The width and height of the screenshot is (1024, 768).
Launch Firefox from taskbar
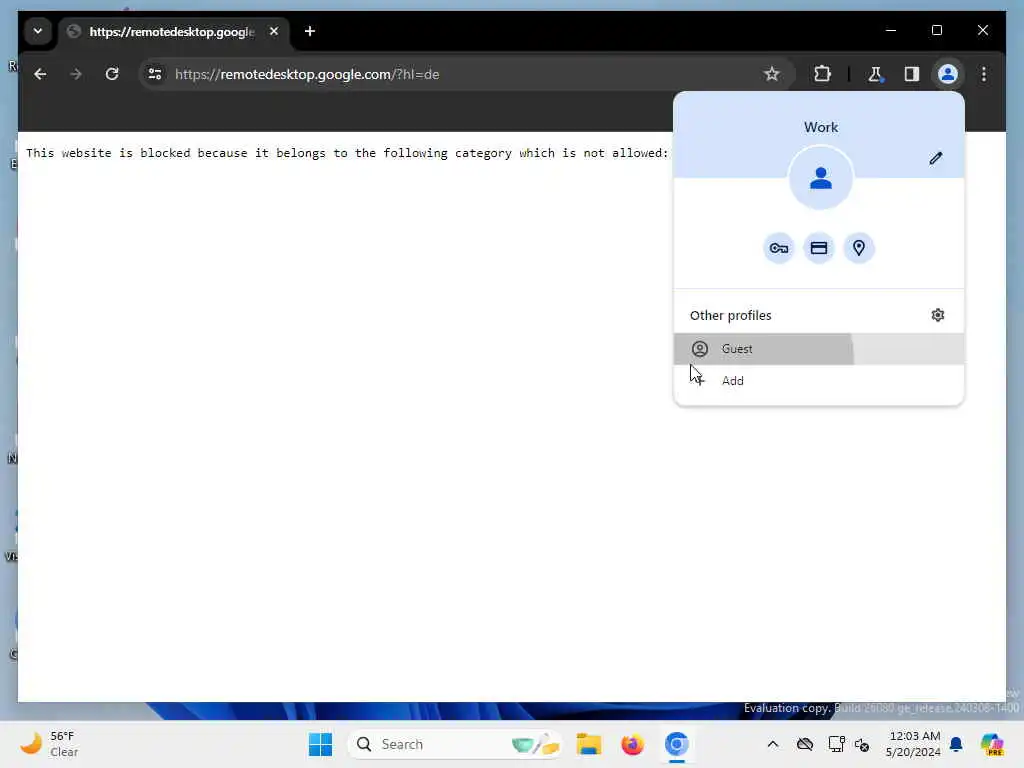coord(632,744)
